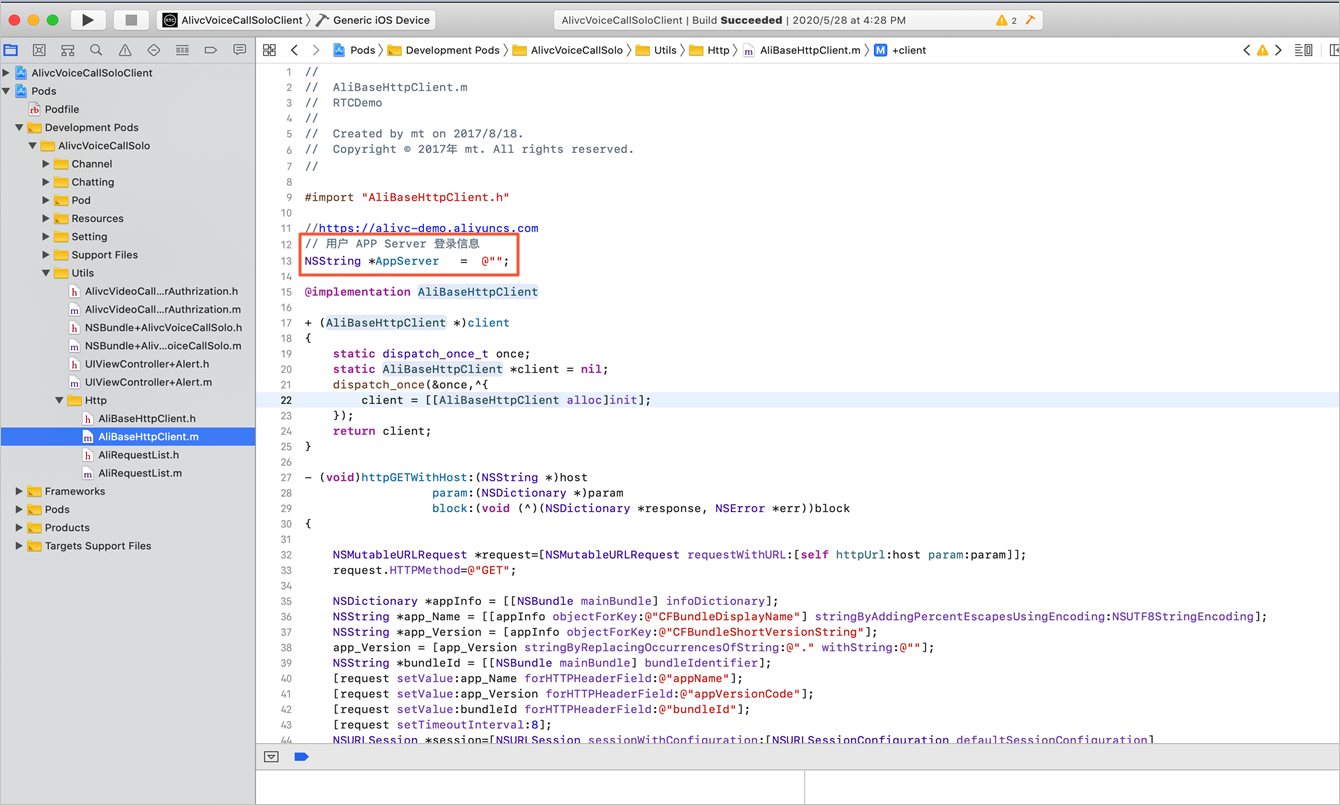Collapse the Utils folder
This screenshot has width=1340, height=805.
click(x=46, y=273)
